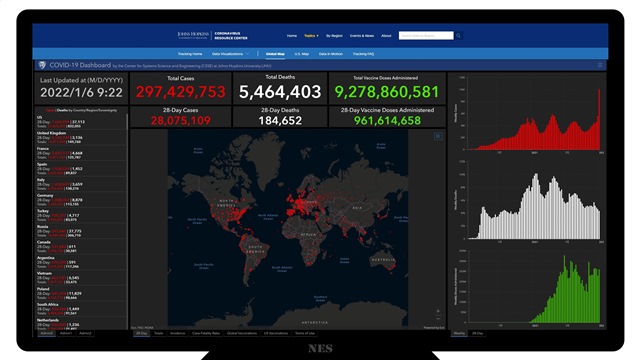The width and height of the screenshot is (640, 360).
Task: Click the search magnifier icon
Action: (458, 36)
